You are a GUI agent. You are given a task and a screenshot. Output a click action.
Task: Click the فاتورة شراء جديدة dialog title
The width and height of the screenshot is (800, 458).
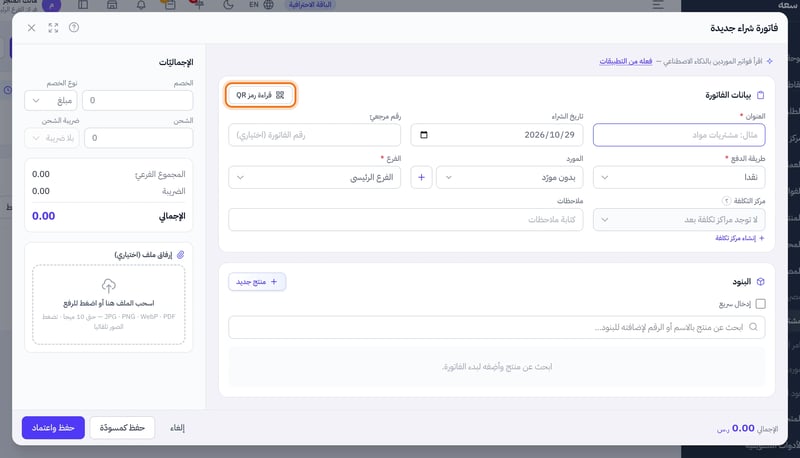coord(744,28)
